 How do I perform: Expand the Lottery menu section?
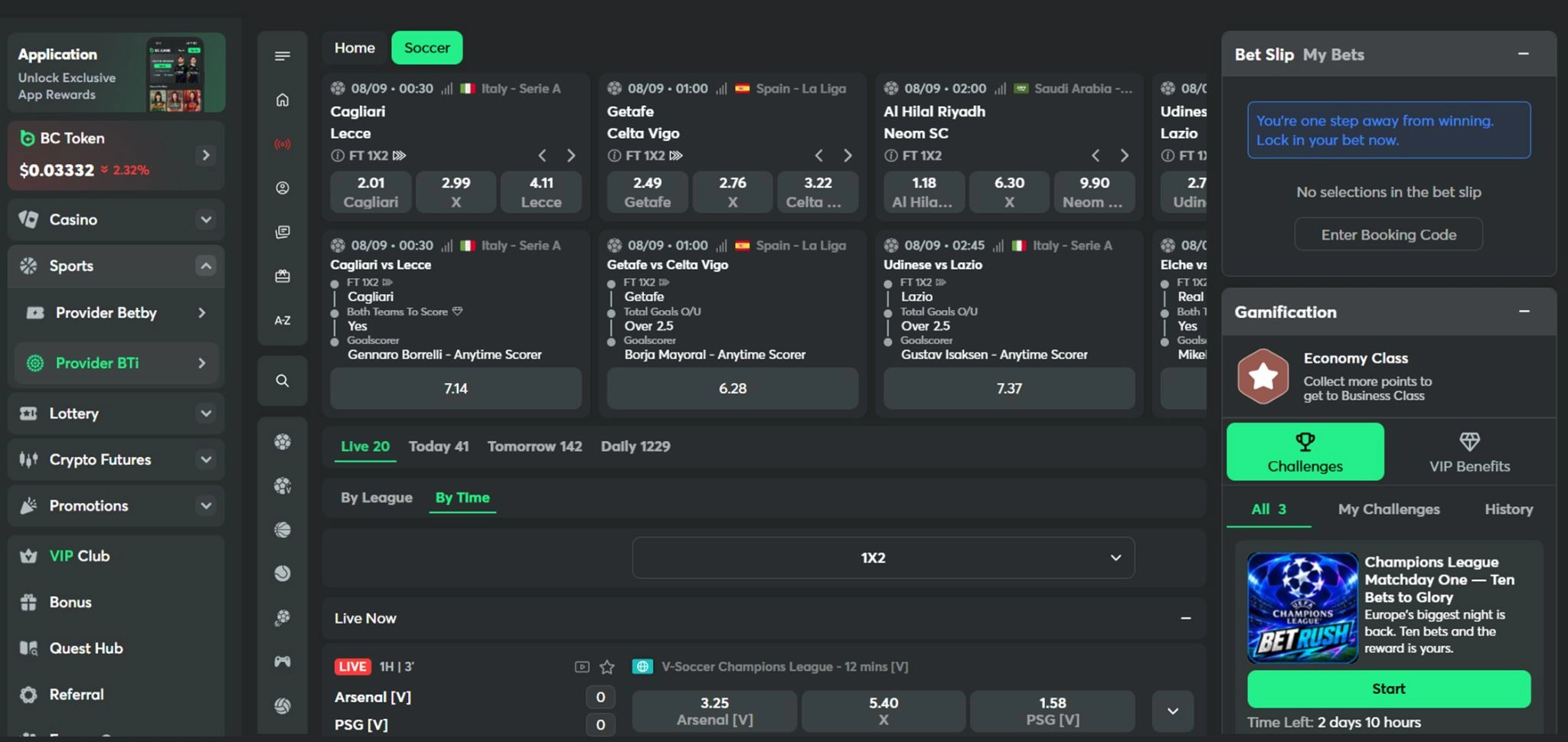pyautogui.click(x=205, y=413)
